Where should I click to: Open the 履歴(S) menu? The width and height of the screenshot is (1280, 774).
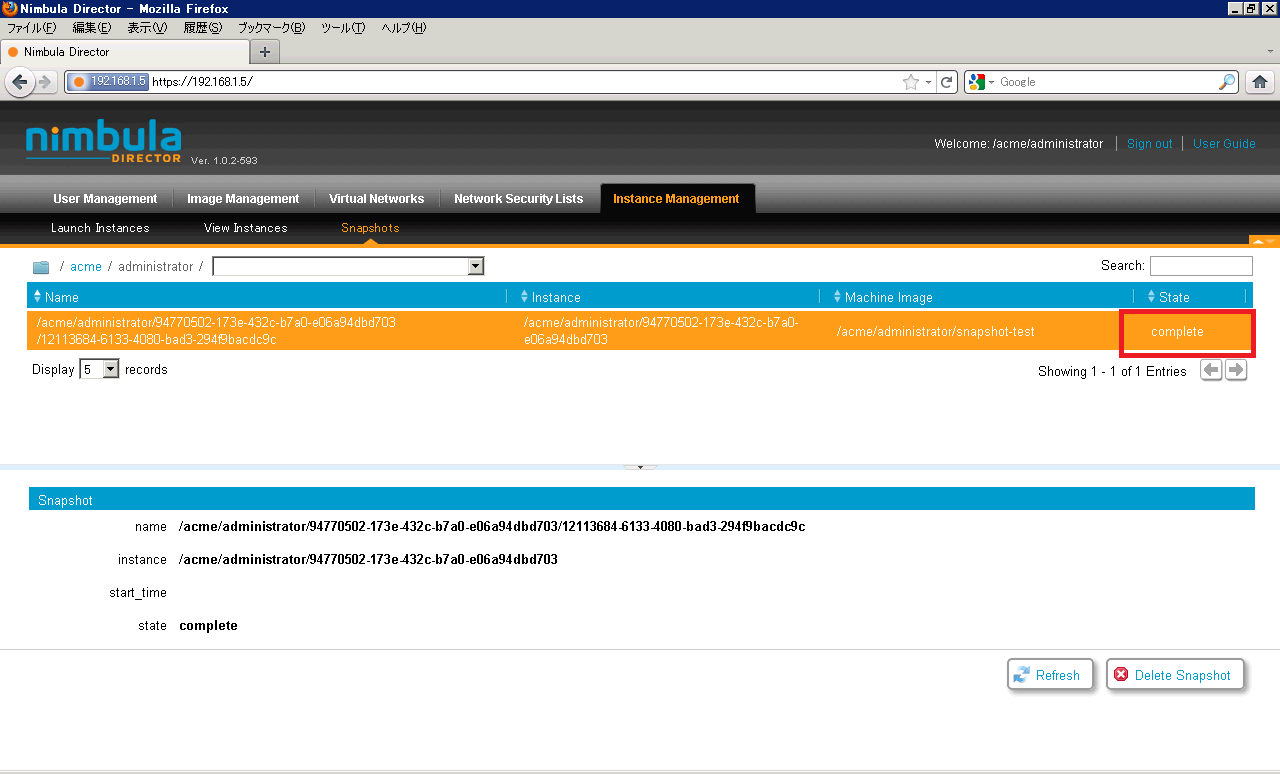[202, 28]
